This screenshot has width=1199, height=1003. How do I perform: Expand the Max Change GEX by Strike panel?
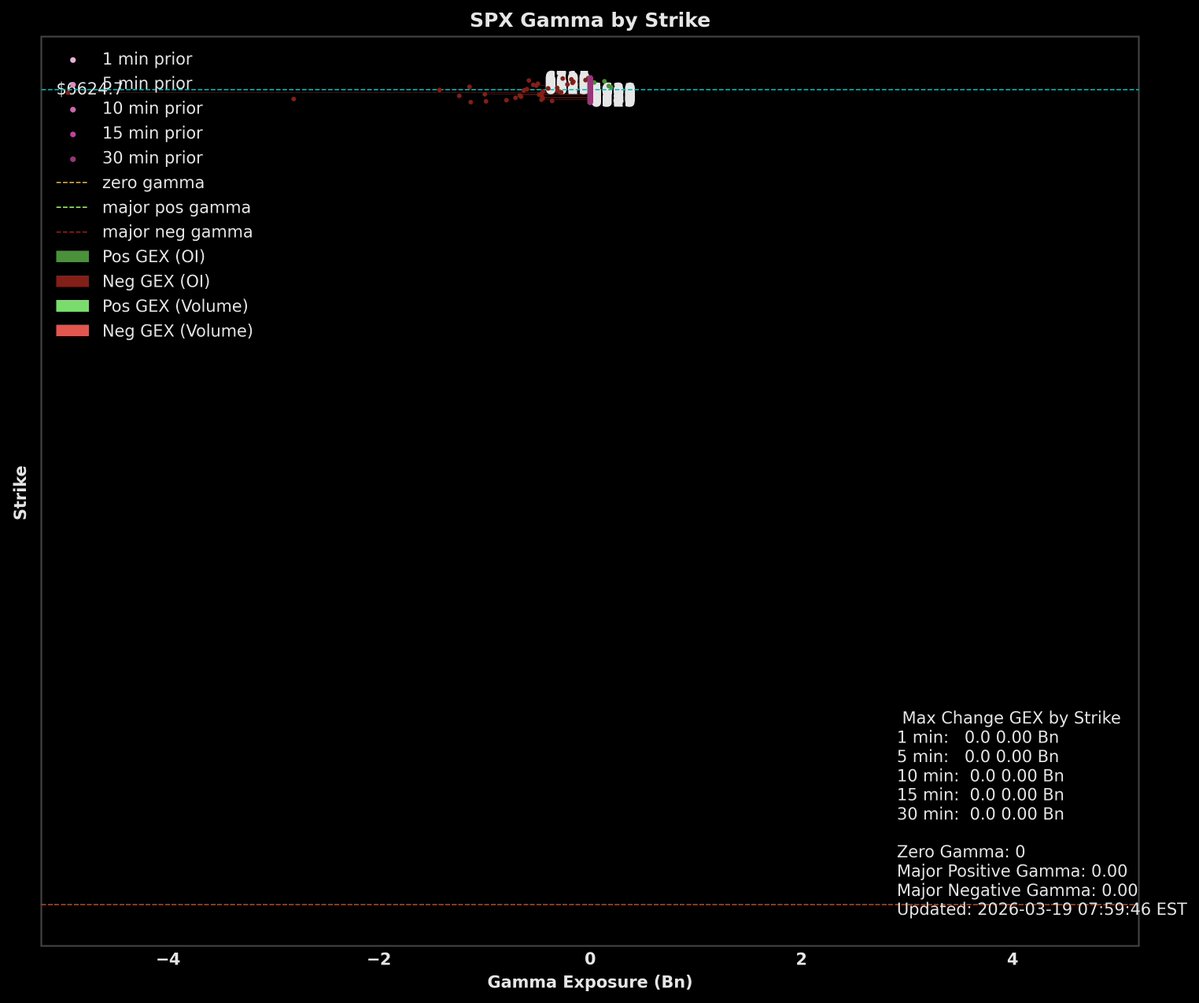(1011, 718)
